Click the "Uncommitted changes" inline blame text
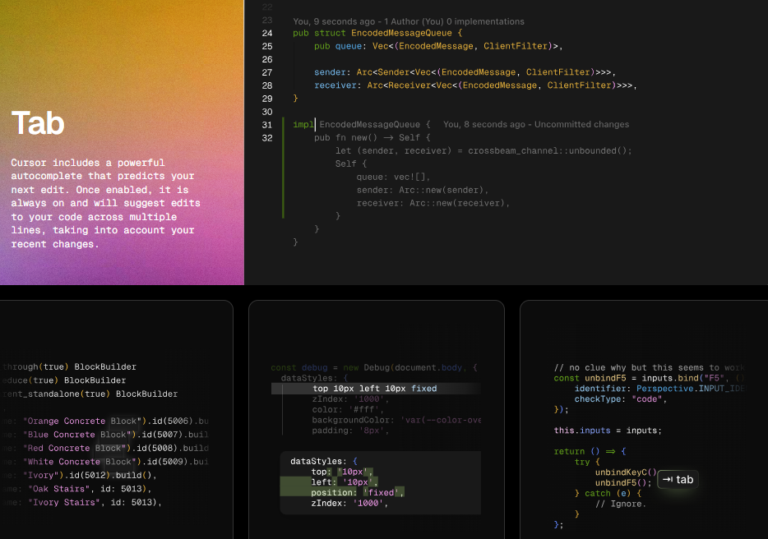The image size is (768, 539). 582,124
